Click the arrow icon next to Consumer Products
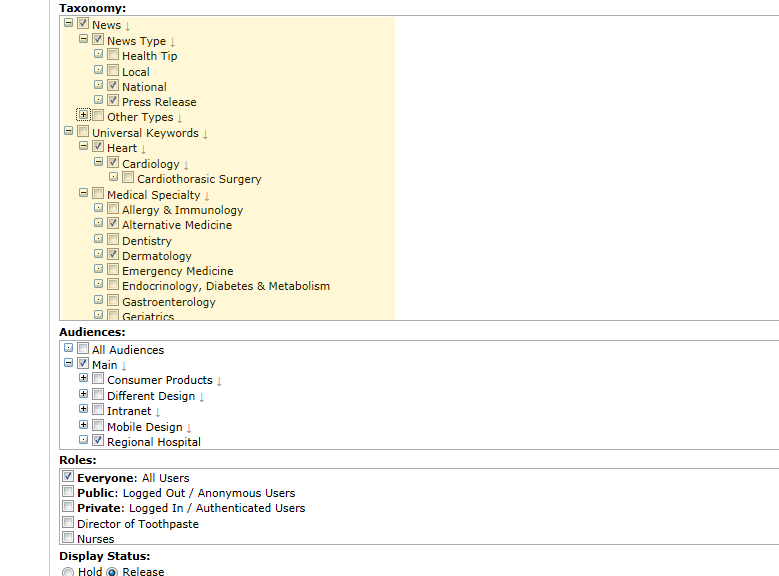This screenshot has width=779, height=576. point(219,381)
